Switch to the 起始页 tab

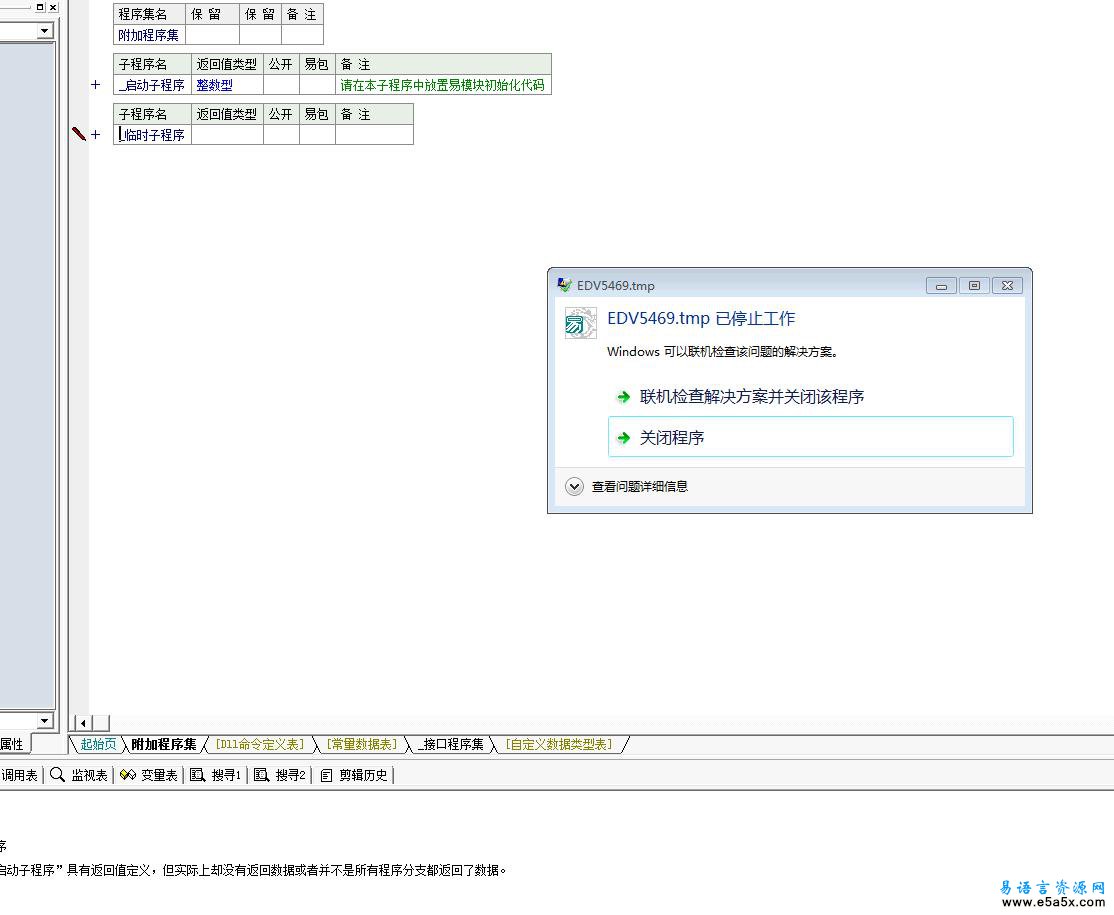tap(98, 744)
